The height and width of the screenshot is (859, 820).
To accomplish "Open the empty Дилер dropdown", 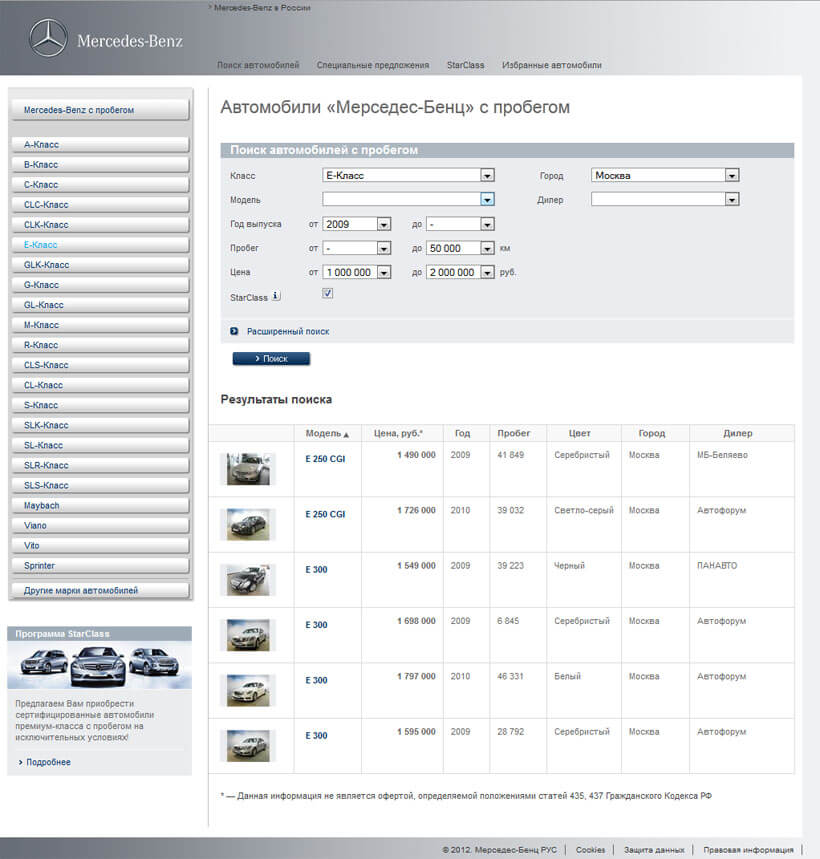I will point(665,199).
